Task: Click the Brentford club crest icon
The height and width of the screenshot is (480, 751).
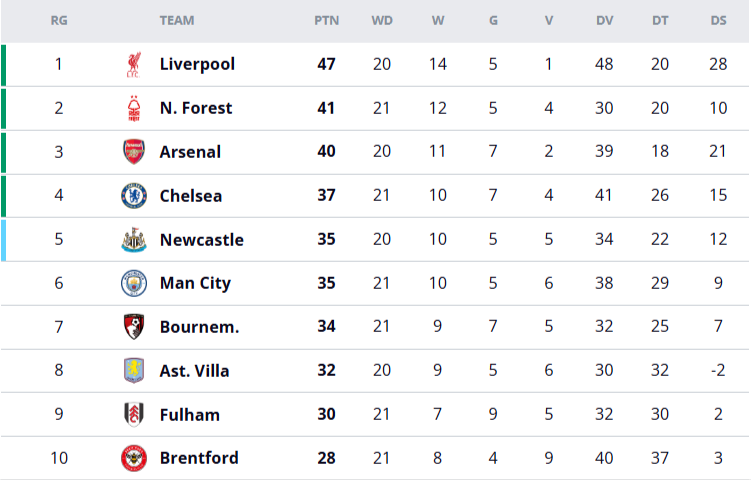Action: click(133, 458)
